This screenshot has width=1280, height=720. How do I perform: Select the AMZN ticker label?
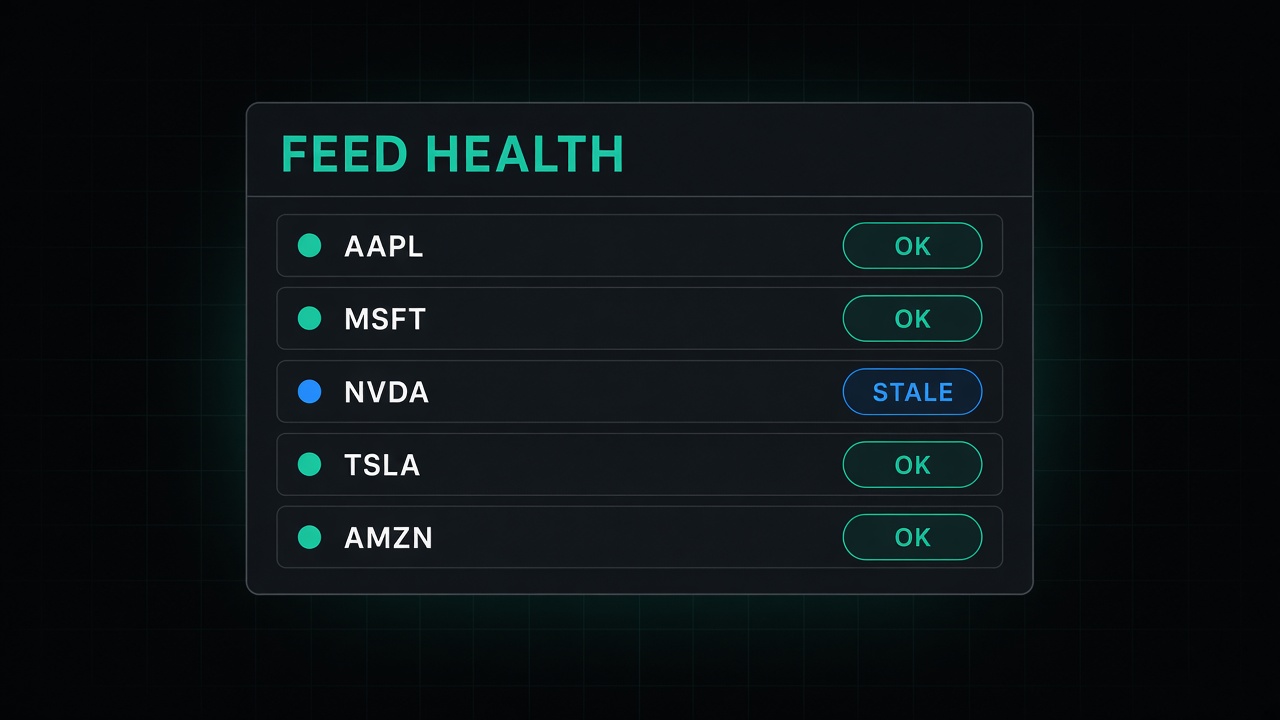coord(388,538)
